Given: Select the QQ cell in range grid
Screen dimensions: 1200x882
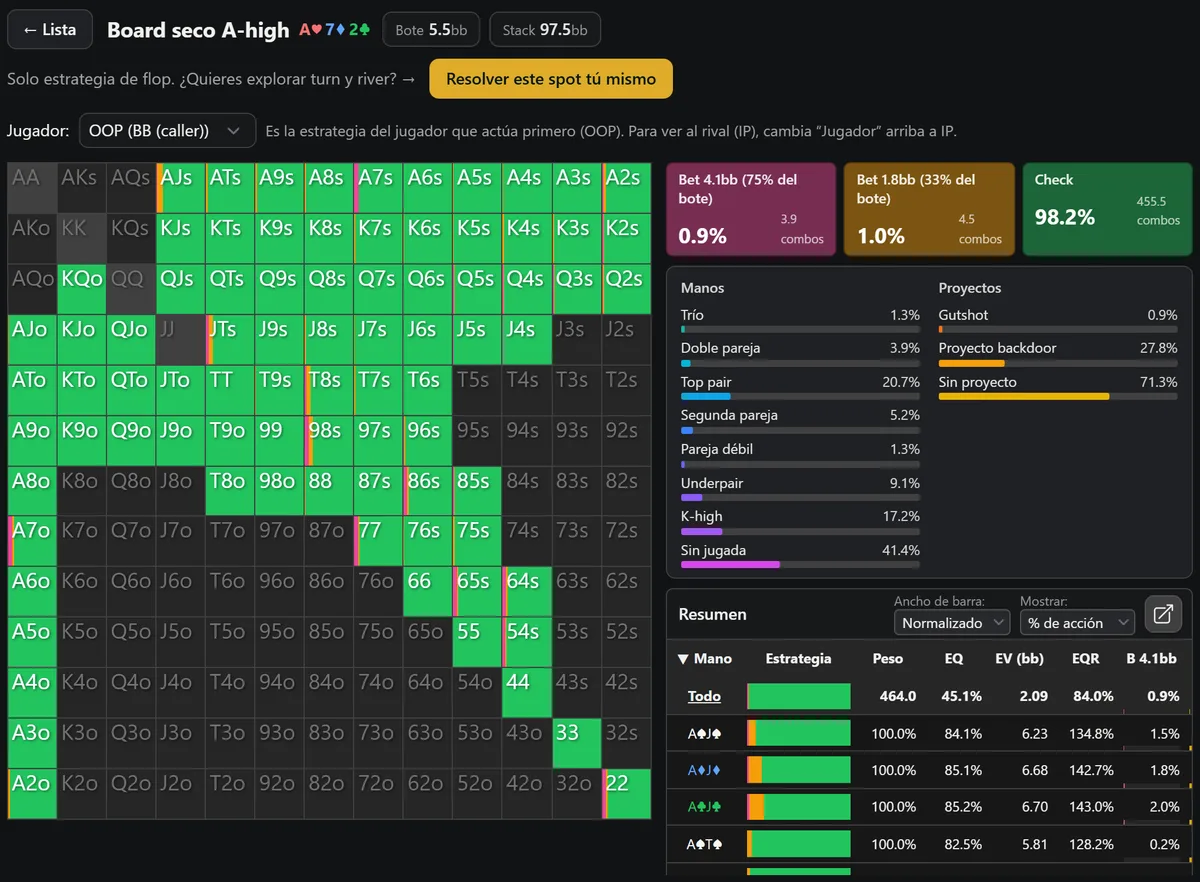Looking at the screenshot, I should pyautogui.click(x=131, y=288).
